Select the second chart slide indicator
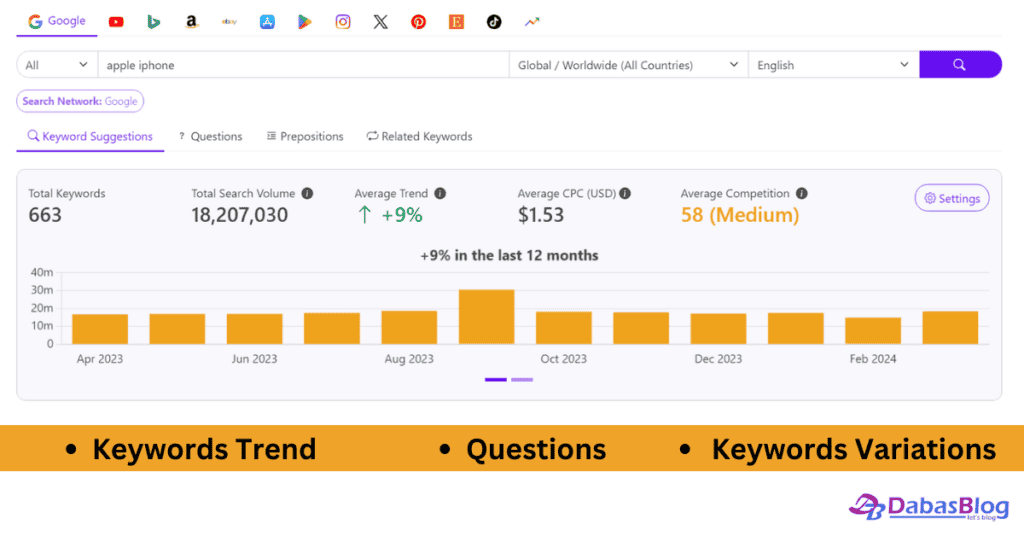 [x=522, y=379]
